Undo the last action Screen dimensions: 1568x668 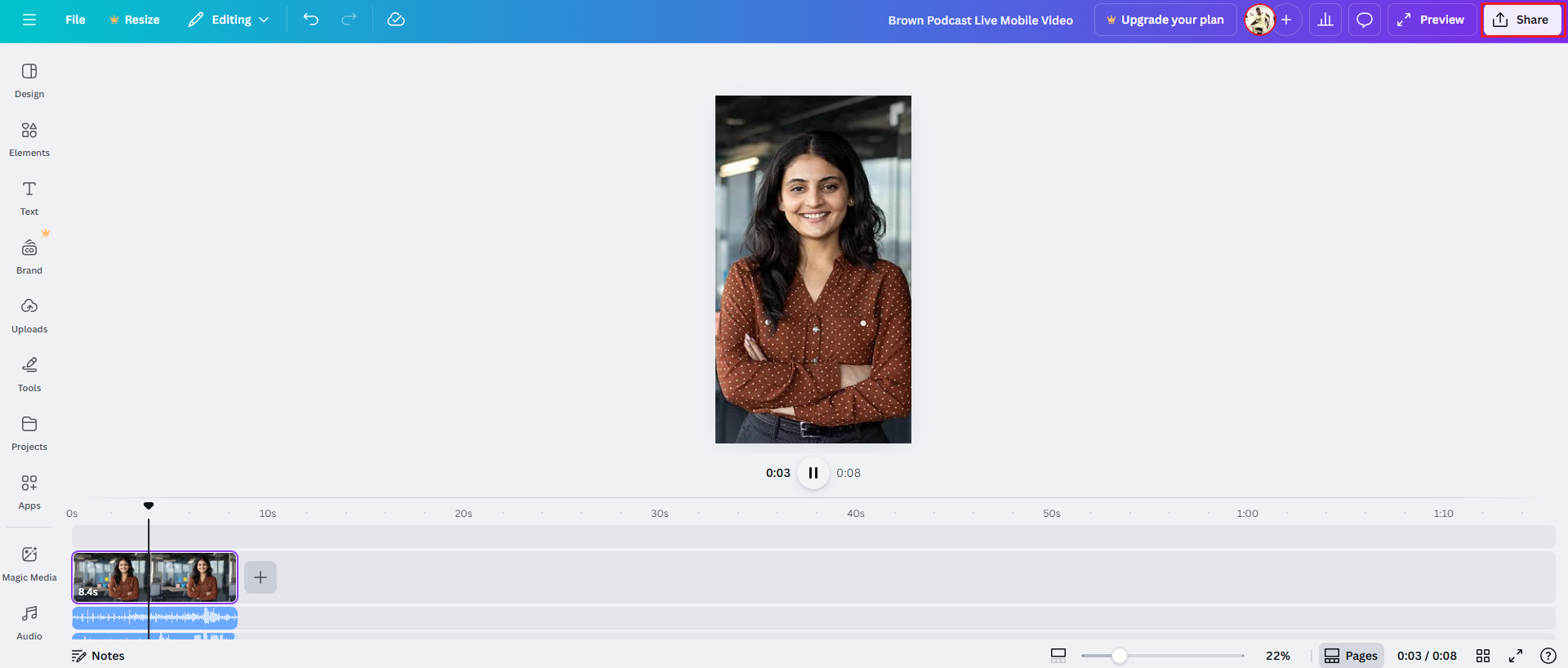pos(311,20)
